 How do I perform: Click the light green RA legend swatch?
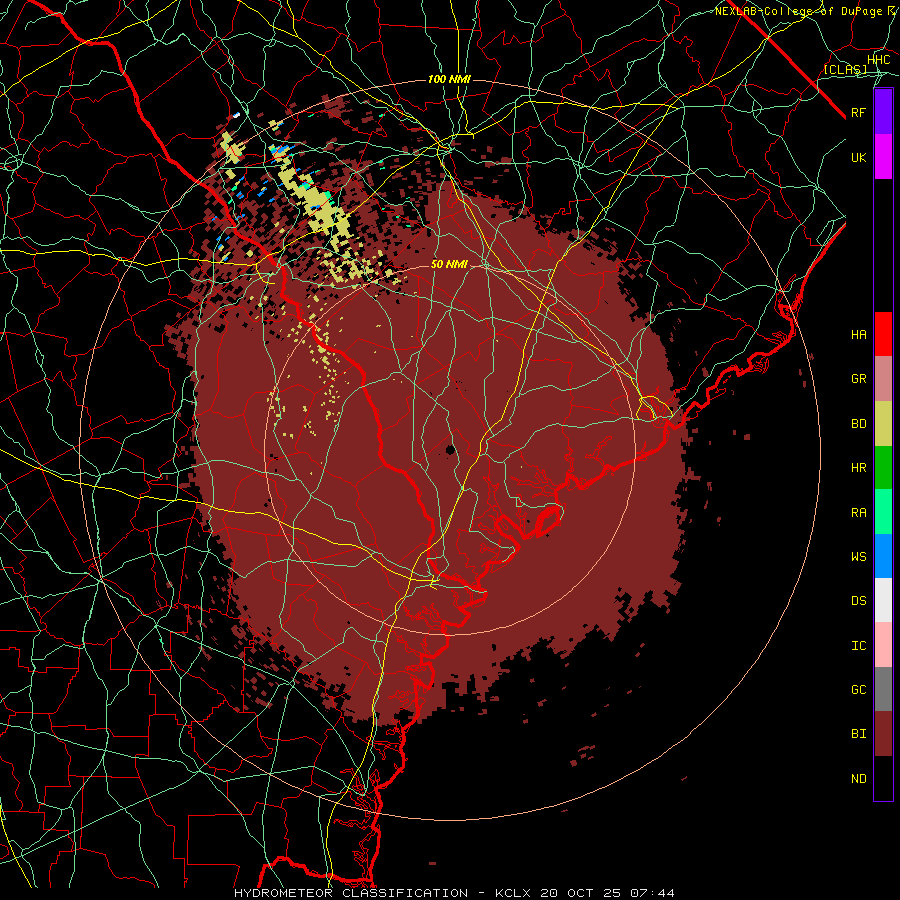click(883, 512)
